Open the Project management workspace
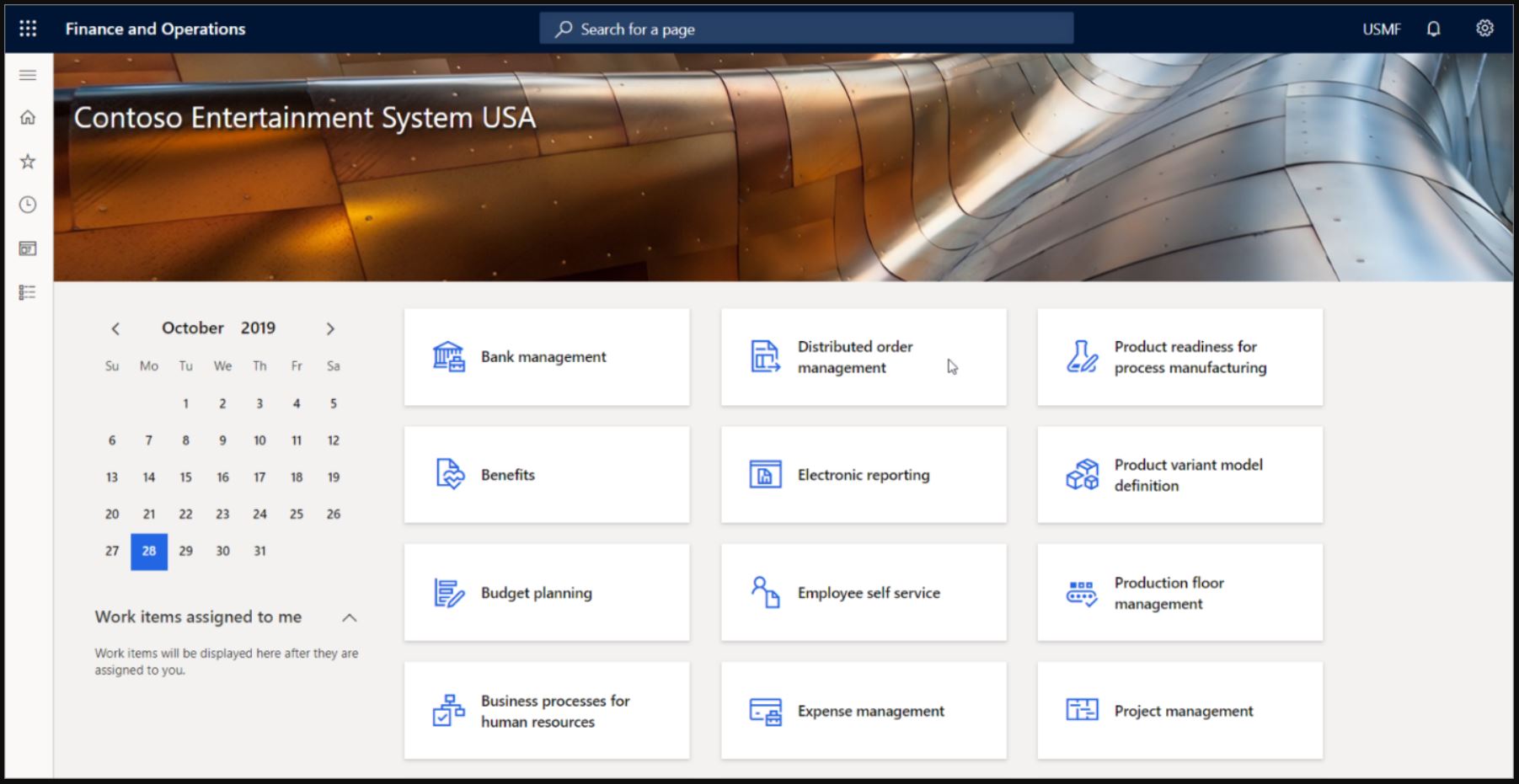This screenshot has width=1519, height=784. [1179, 711]
